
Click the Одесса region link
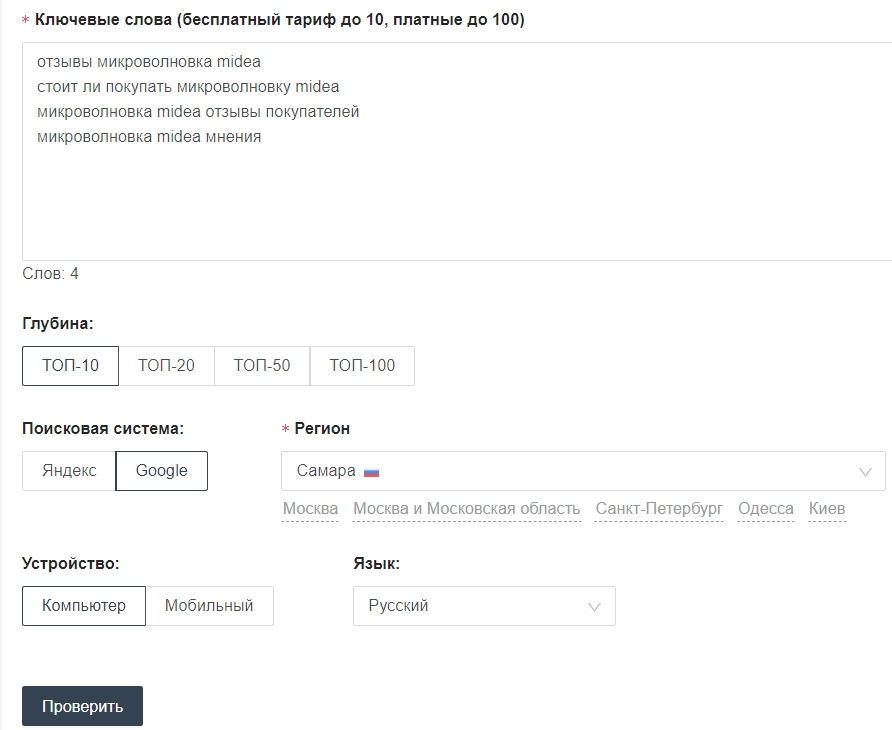765,509
